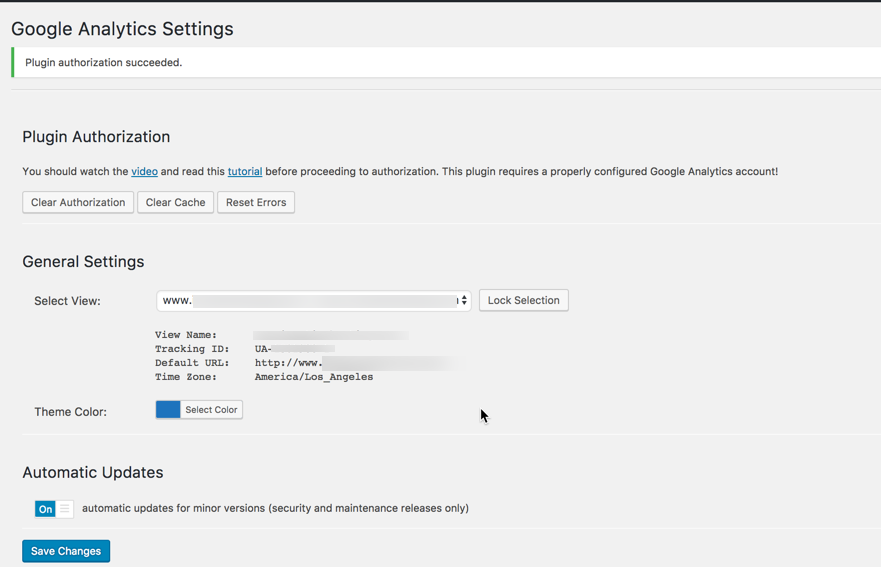Image resolution: width=881 pixels, height=567 pixels.
Task: Open the tutorial link
Action: click(244, 172)
